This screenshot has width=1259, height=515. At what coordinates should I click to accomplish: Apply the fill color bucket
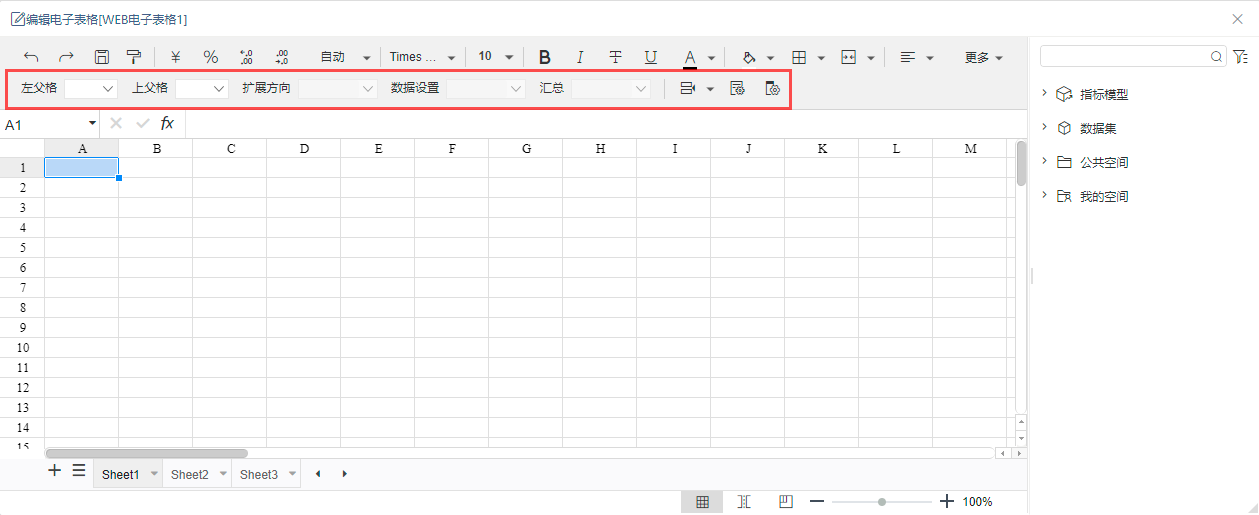click(749, 57)
